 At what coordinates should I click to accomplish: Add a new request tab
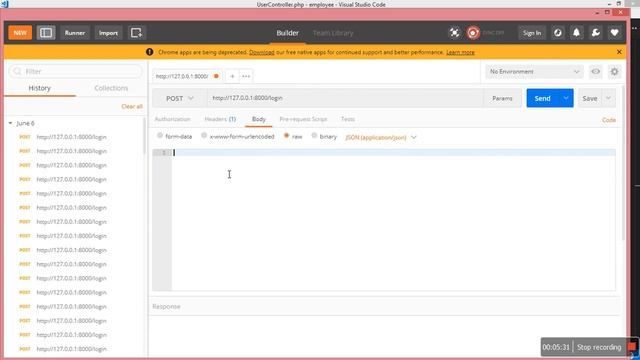point(232,76)
